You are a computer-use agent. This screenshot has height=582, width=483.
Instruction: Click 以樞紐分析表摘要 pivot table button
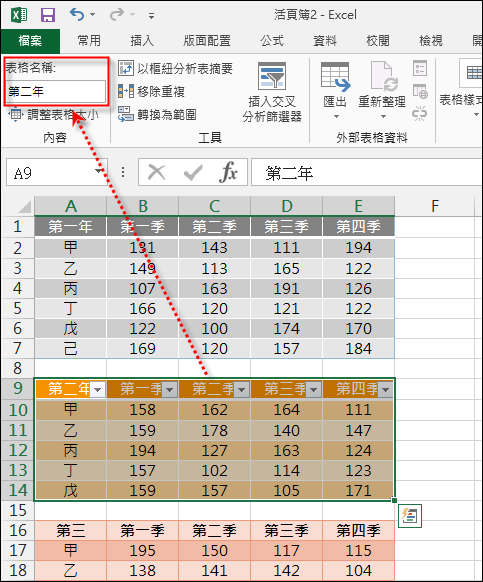click(175, 68)
